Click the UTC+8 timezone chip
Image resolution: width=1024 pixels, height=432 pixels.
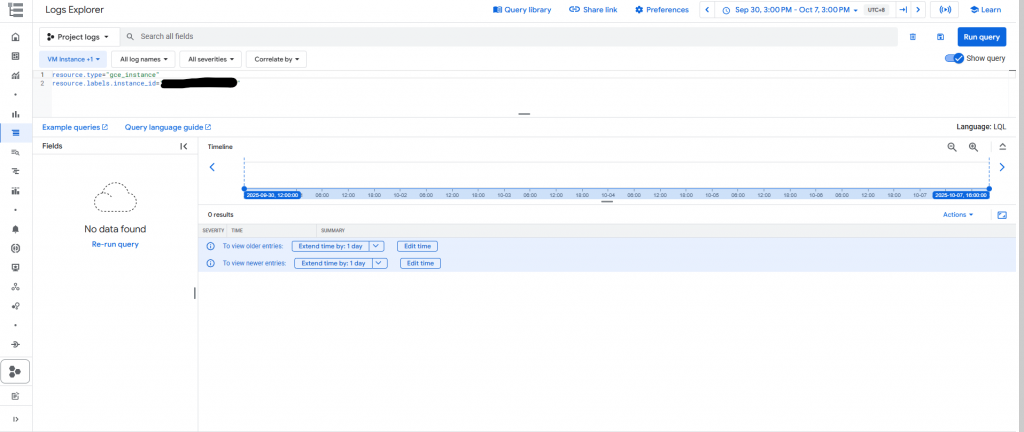[874, 10]
